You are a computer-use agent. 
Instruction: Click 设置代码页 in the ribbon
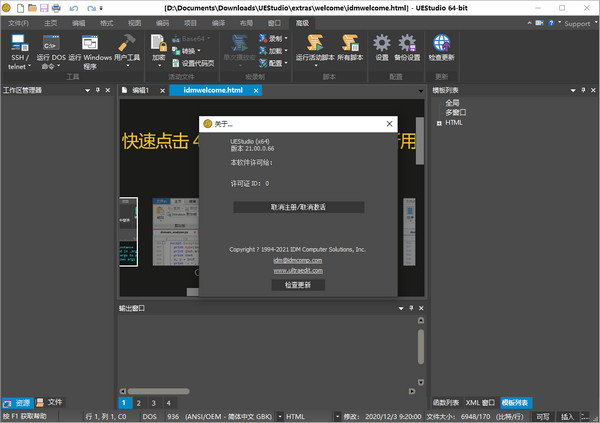pyautogui.click(x=193, y=63)
